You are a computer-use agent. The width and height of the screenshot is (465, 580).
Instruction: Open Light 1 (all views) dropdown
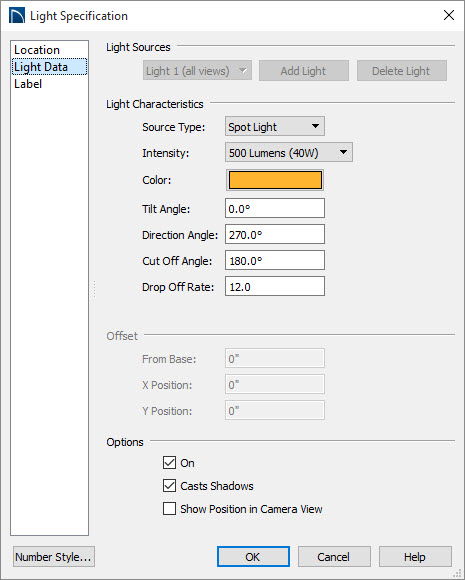click(197, 70)
